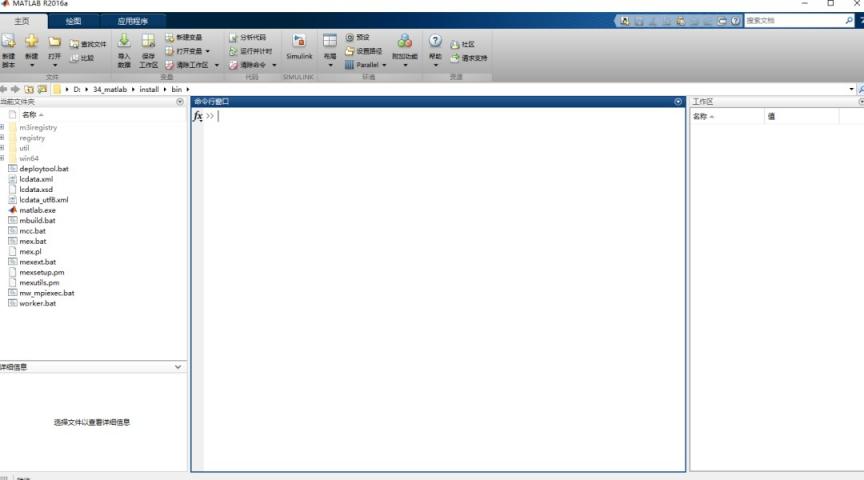Click bin in the path breadcrumb

coord(176,89)
